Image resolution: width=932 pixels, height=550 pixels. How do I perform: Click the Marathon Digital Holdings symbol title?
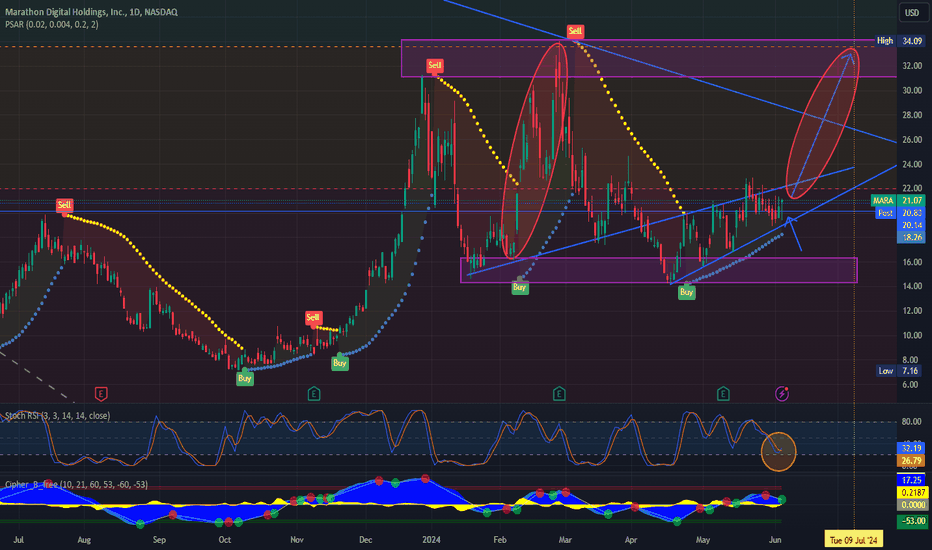tap(91, 12)
